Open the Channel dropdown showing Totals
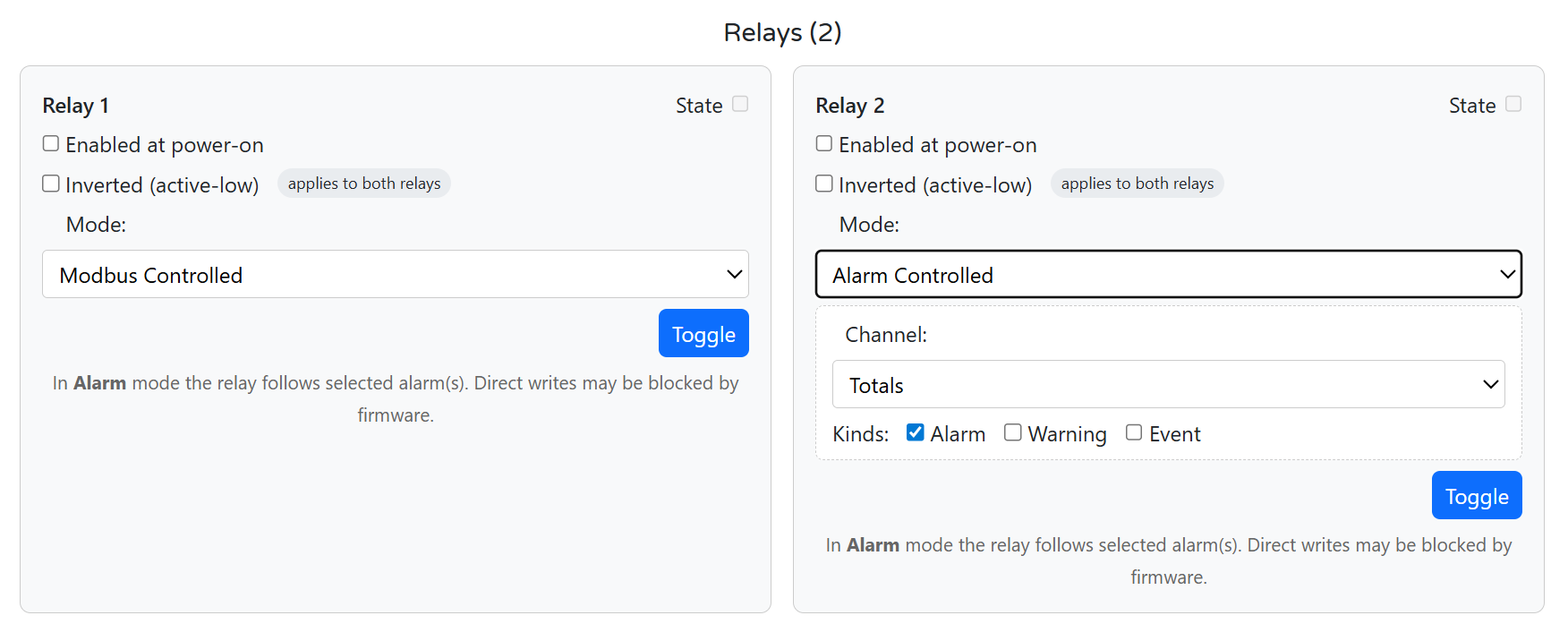 click(x=1168, y=384)
